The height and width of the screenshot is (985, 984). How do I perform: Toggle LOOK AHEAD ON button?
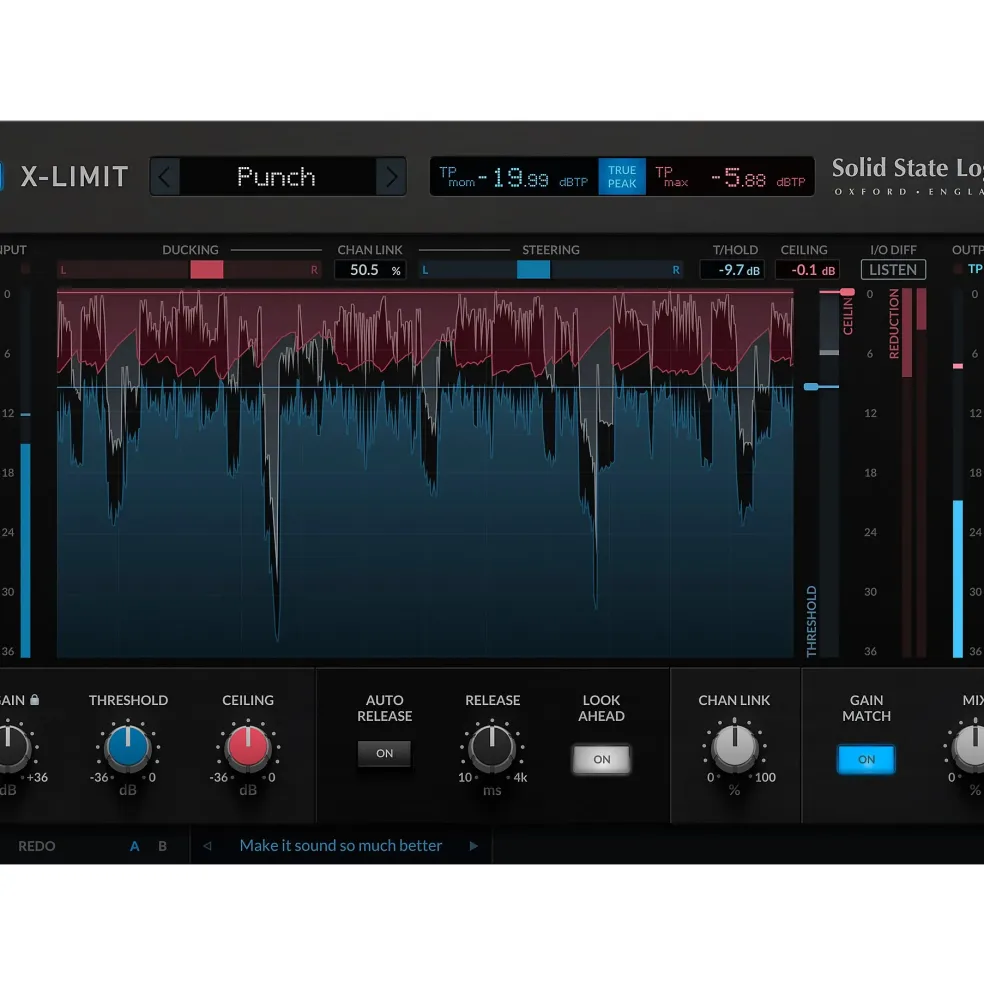[x=601, y=759]
